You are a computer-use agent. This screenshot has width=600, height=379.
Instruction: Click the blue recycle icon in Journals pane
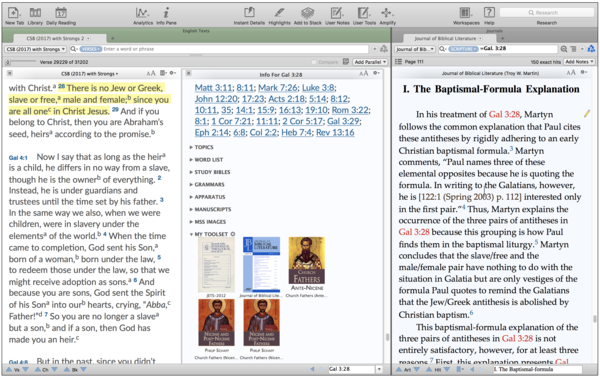click(591, 49)
